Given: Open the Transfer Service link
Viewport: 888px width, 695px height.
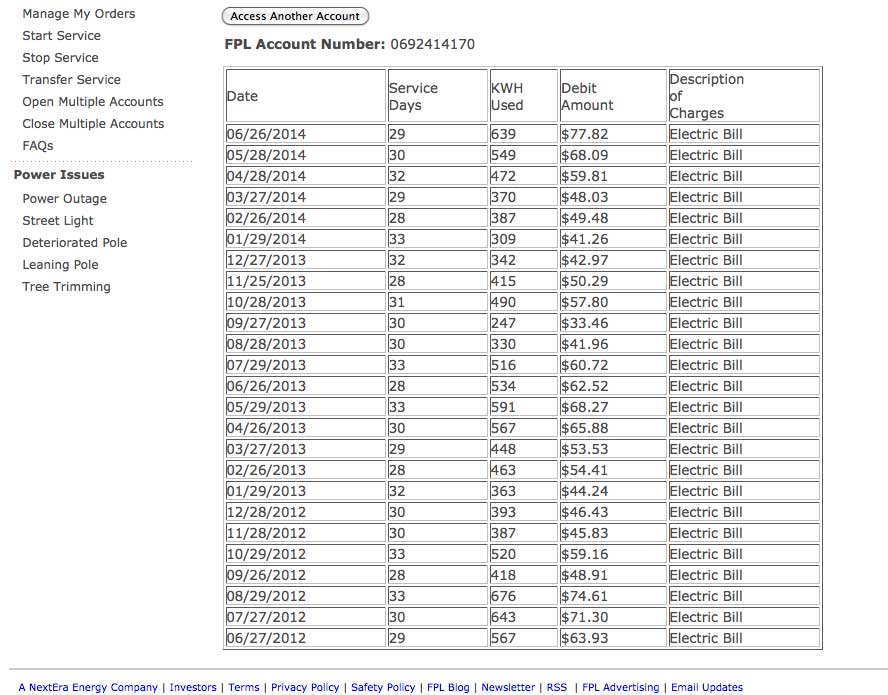Looking at the screenshot, I should click(x=71, y=80).
